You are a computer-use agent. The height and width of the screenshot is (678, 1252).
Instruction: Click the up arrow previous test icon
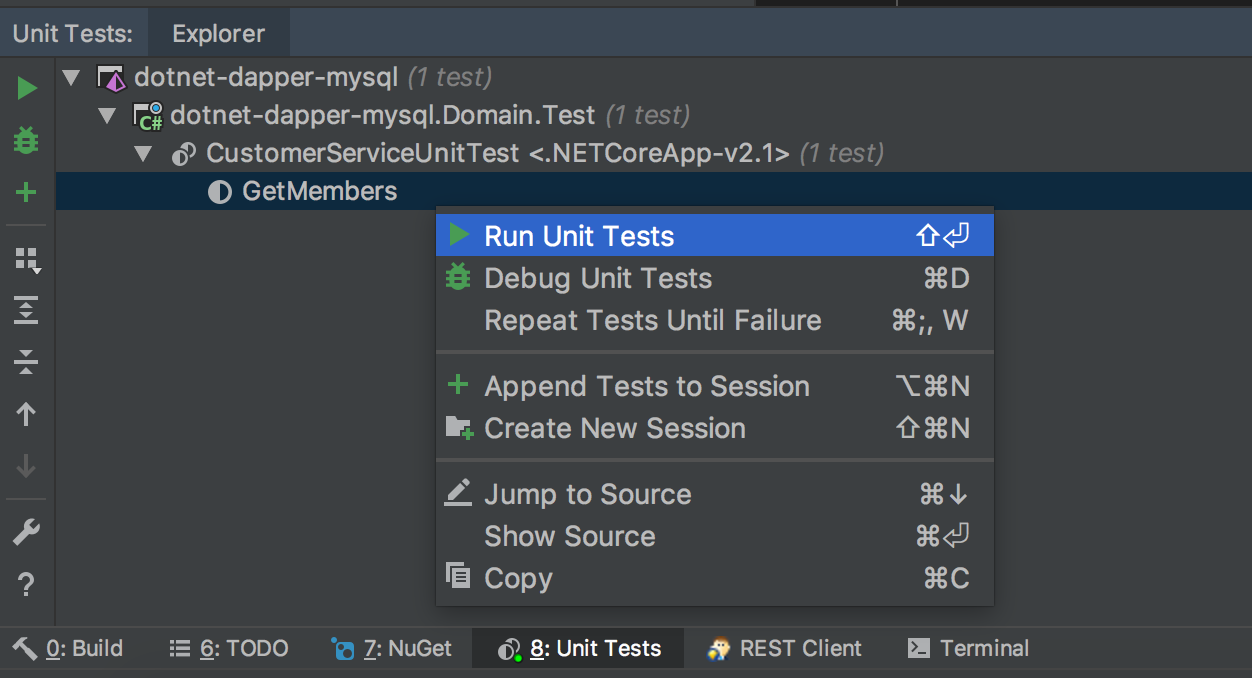[x=27, y=414]
